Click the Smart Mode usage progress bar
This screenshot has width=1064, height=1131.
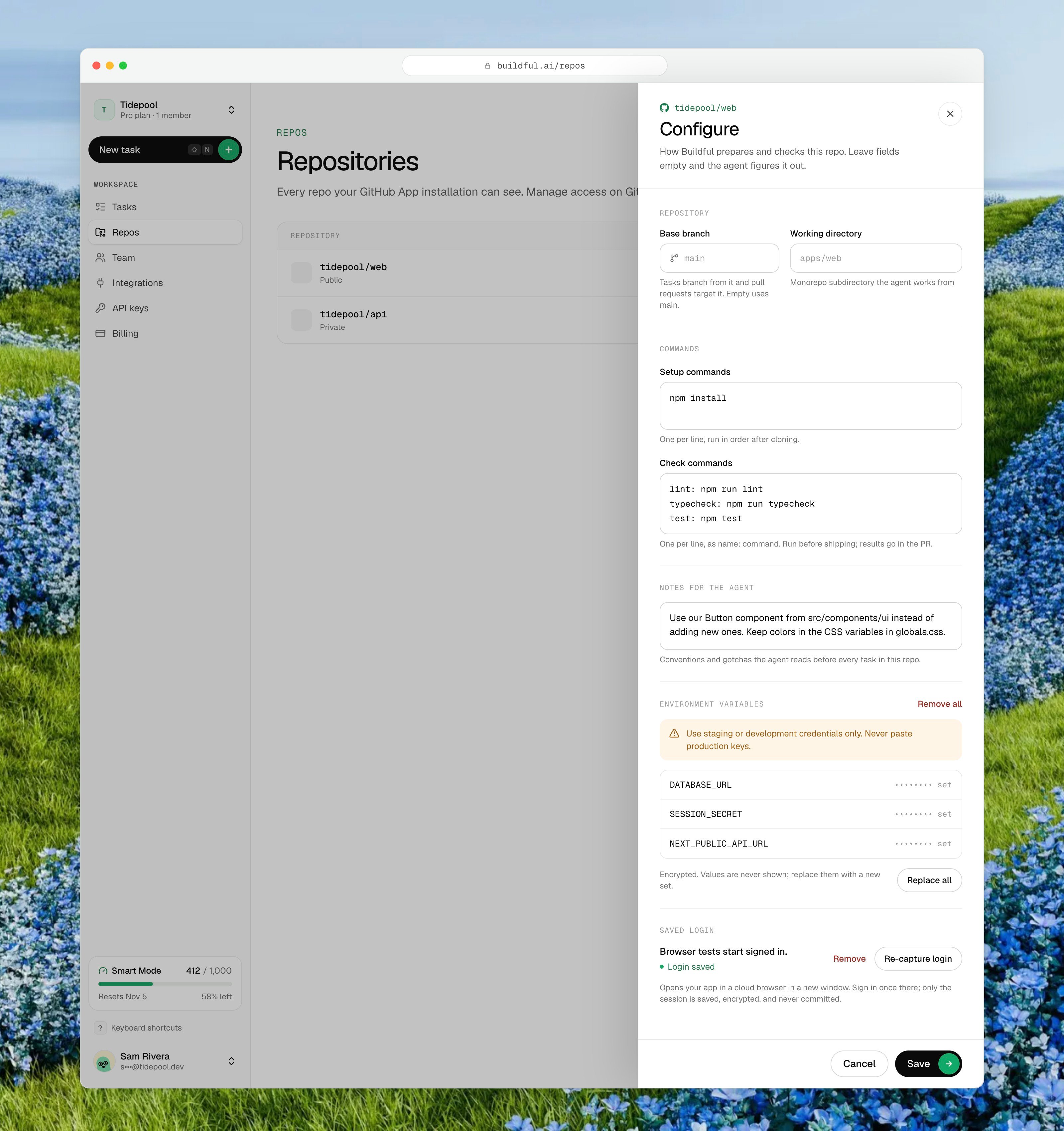pyautogui.click(x=165, y=984)
